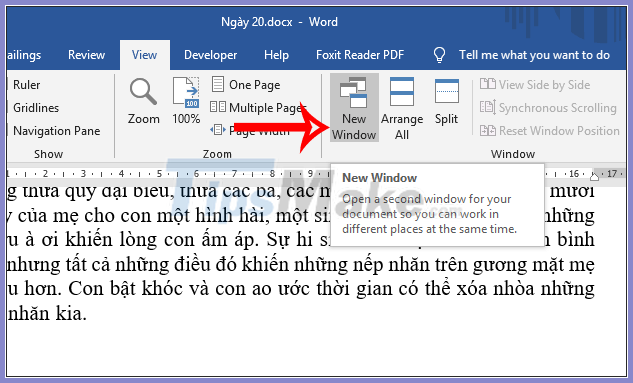Toggle the Navigation Pane option
The image size is (633, 383).
(54, 131)
